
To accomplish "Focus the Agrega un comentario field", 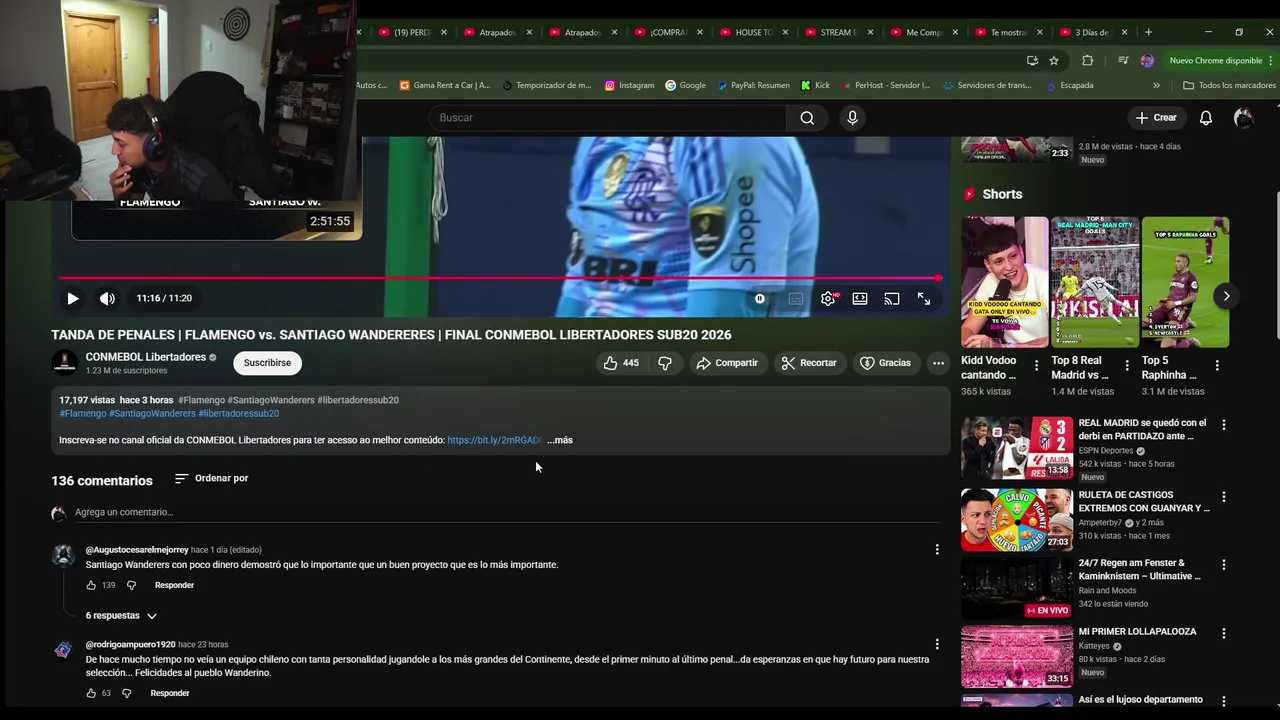I will click(507, 512).
